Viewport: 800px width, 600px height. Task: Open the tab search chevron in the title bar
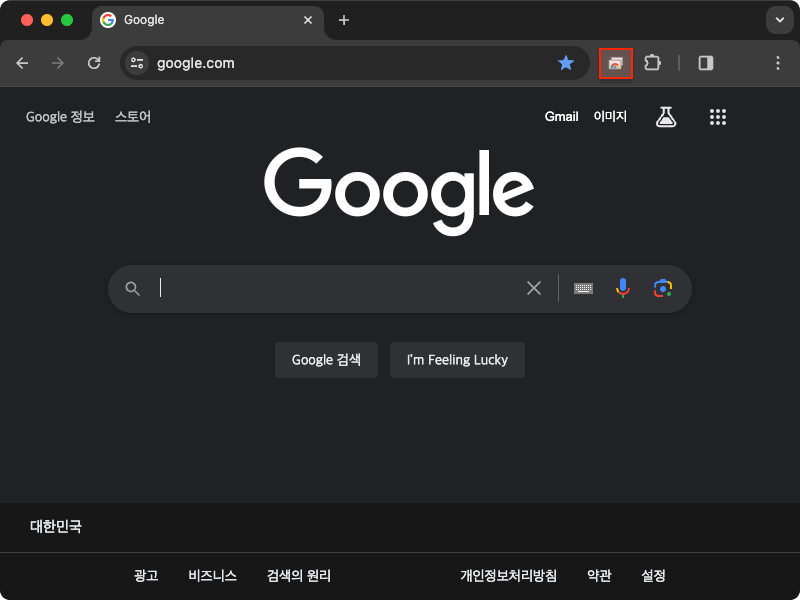tap(778, 20)
